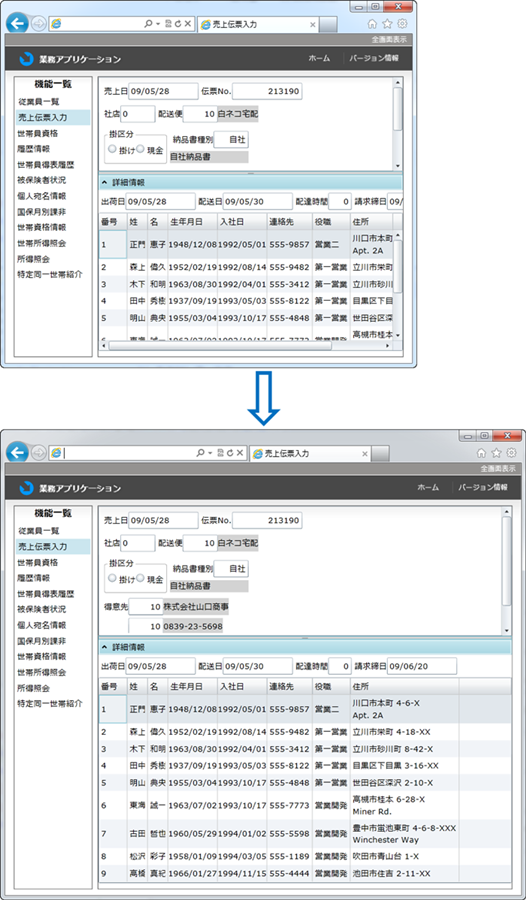Click the compatibility view icon in the bottom address bar
The height and width of the screenshot is (900, 526).
tap(220, 453)
